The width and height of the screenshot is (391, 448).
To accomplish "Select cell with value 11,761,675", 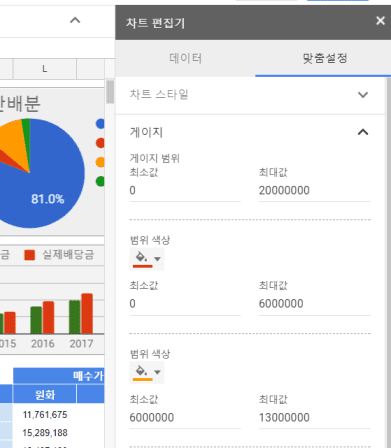I will [45, 415].
